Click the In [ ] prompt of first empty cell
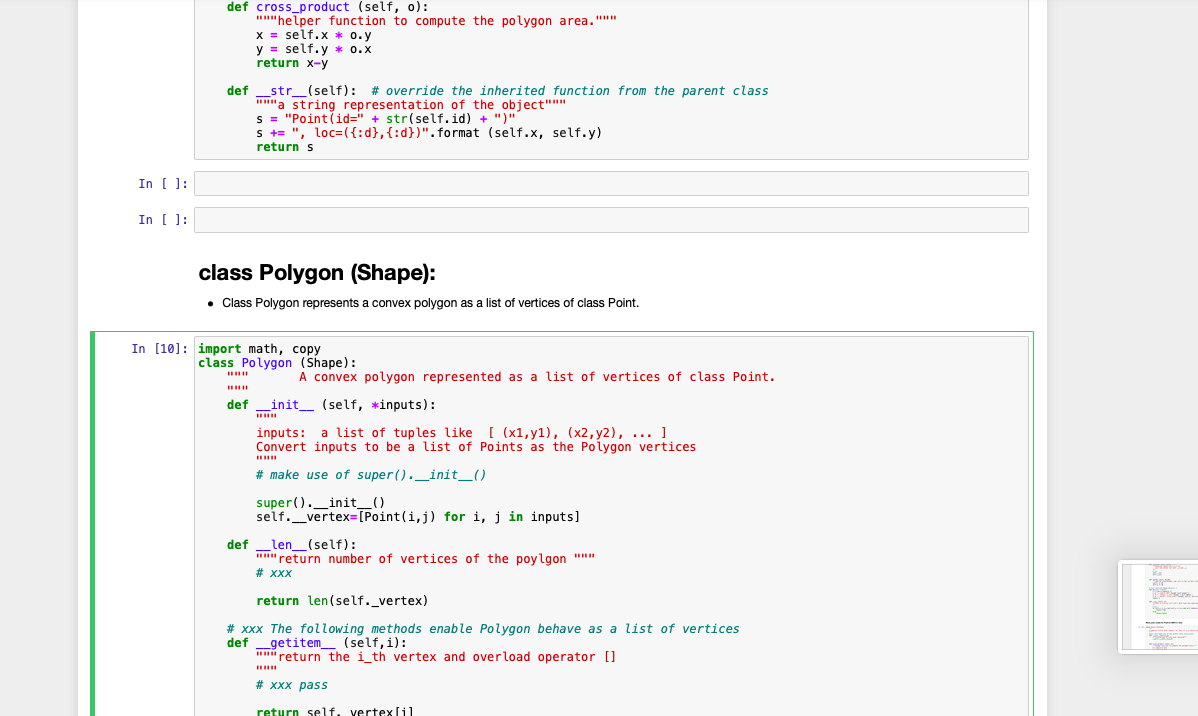1198x716 pixels. point(163,183)
